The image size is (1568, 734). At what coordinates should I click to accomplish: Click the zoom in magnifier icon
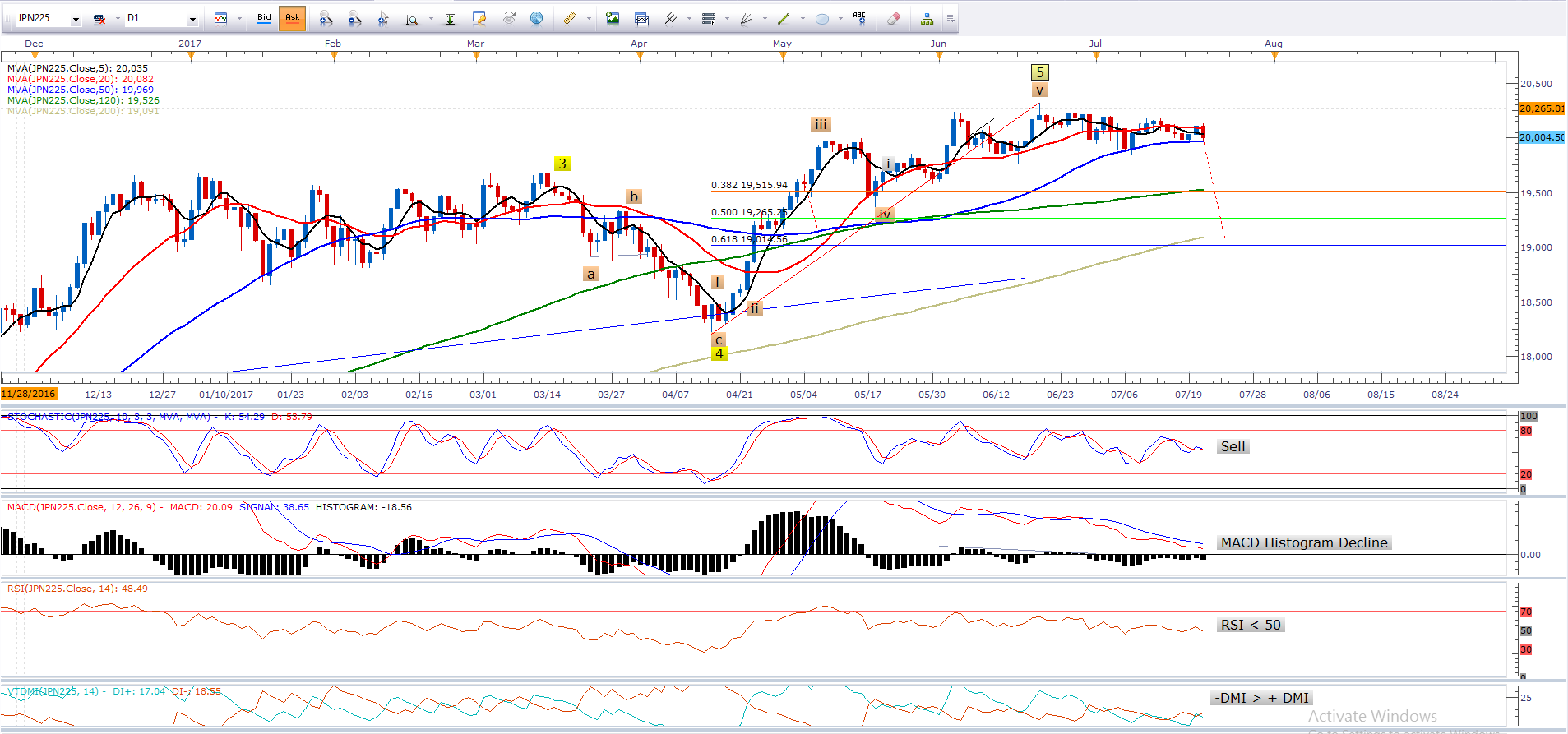tap(326, 18)
